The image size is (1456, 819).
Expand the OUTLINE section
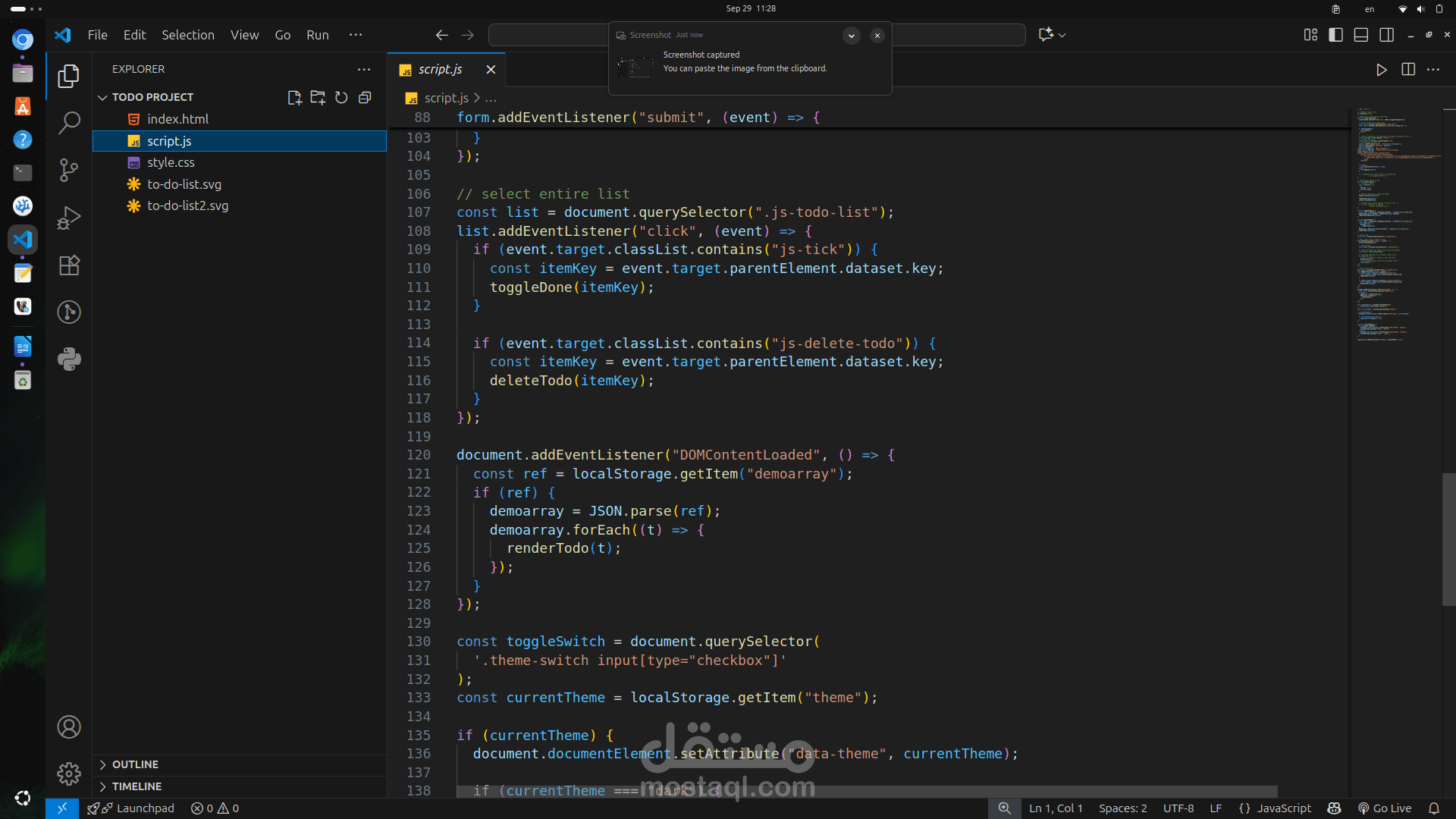135,764
